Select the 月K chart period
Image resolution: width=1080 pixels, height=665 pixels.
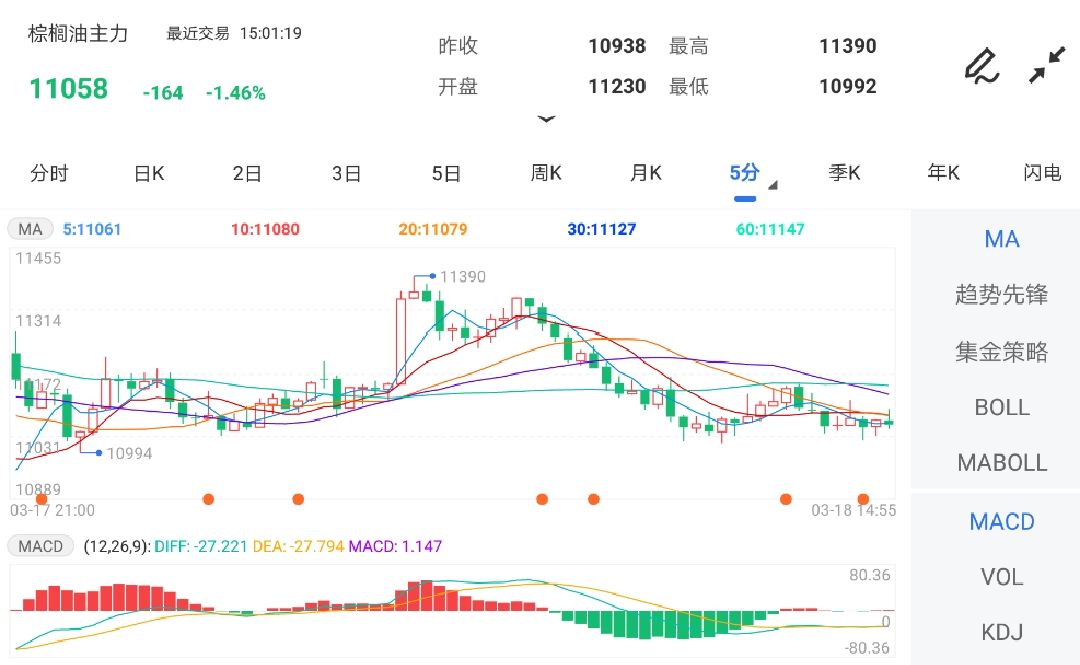[x=646, y=173]
